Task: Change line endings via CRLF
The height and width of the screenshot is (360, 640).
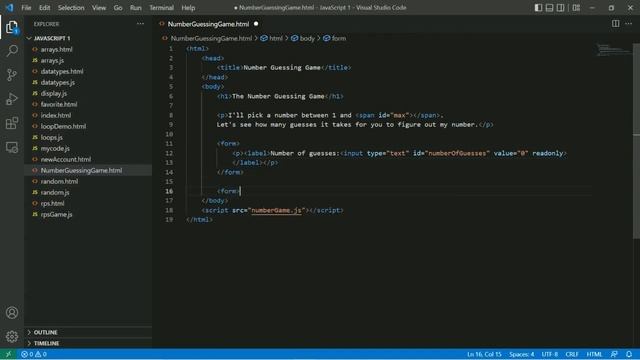Action: coord(572,354)
